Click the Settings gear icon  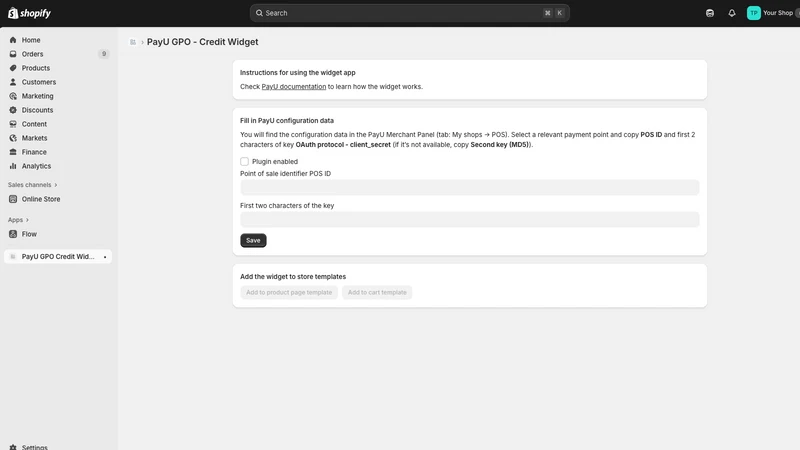coord(13,447)
